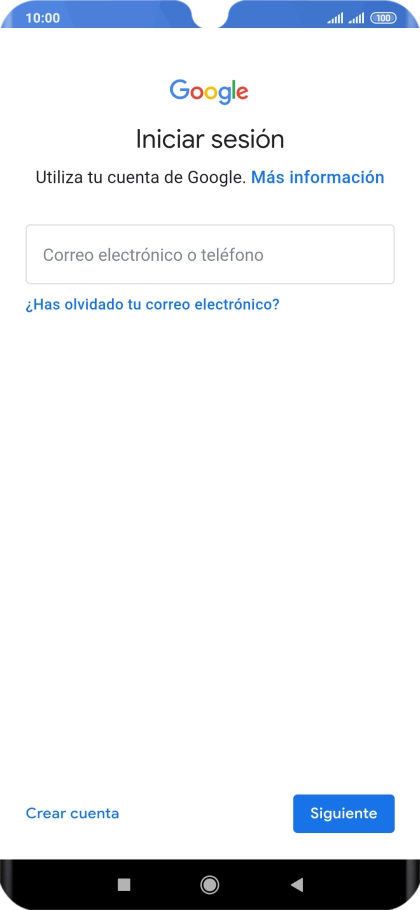Click the blue Siguiente button
Image resolution: width=420 pixels, height=910 pixels.
click(x=343, y=814)
